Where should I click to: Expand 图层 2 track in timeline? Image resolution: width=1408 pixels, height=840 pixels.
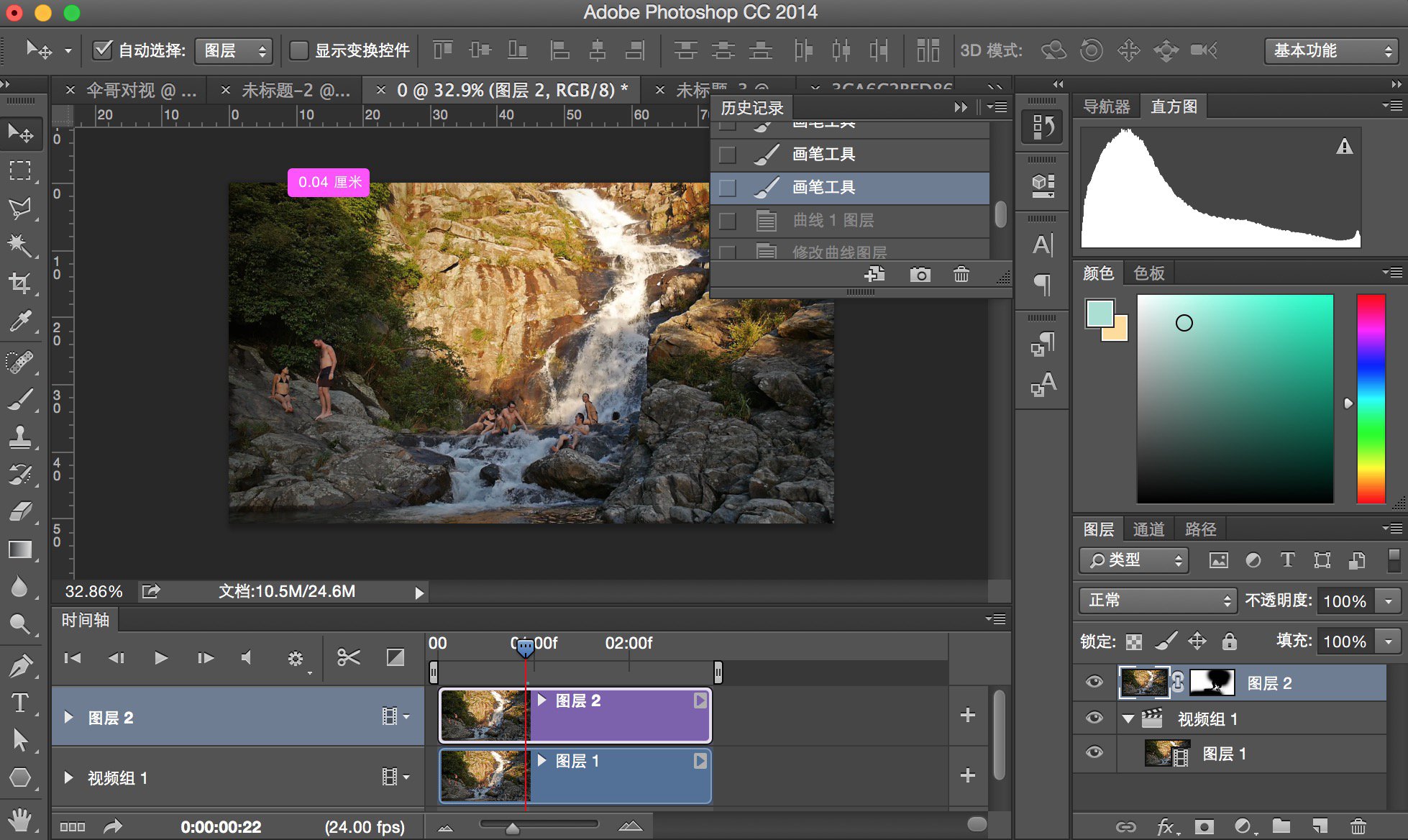pyautogui.click(x=68, y=717)
